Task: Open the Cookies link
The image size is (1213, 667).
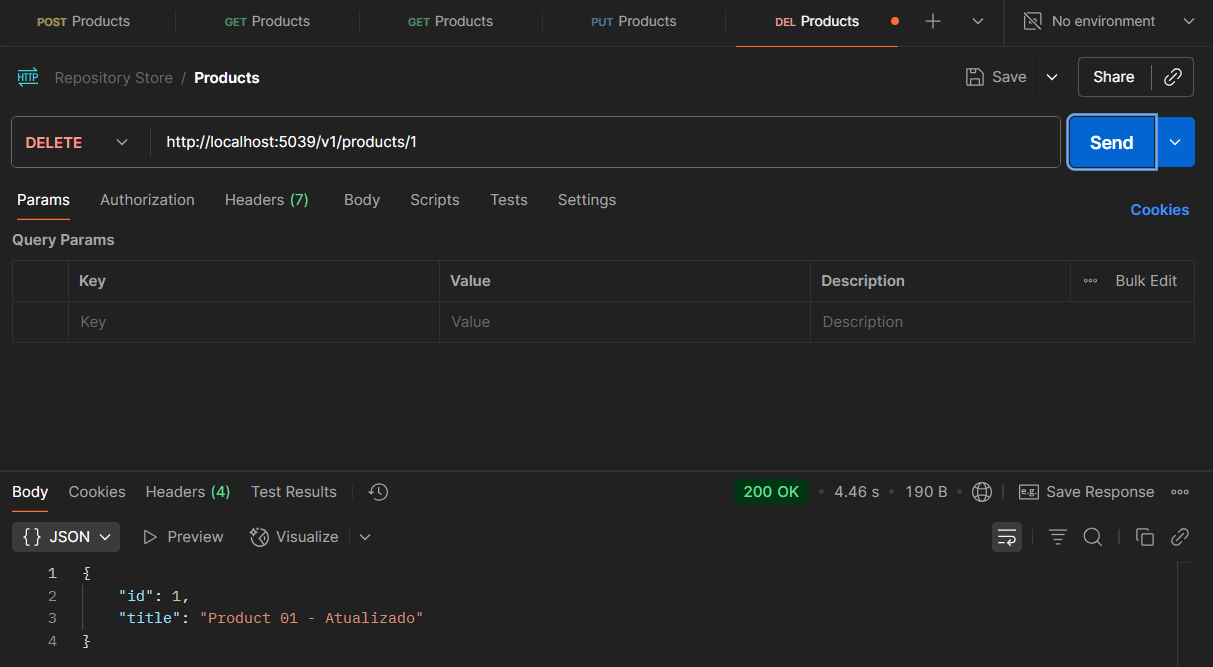Action: (x=1159, y=210)
